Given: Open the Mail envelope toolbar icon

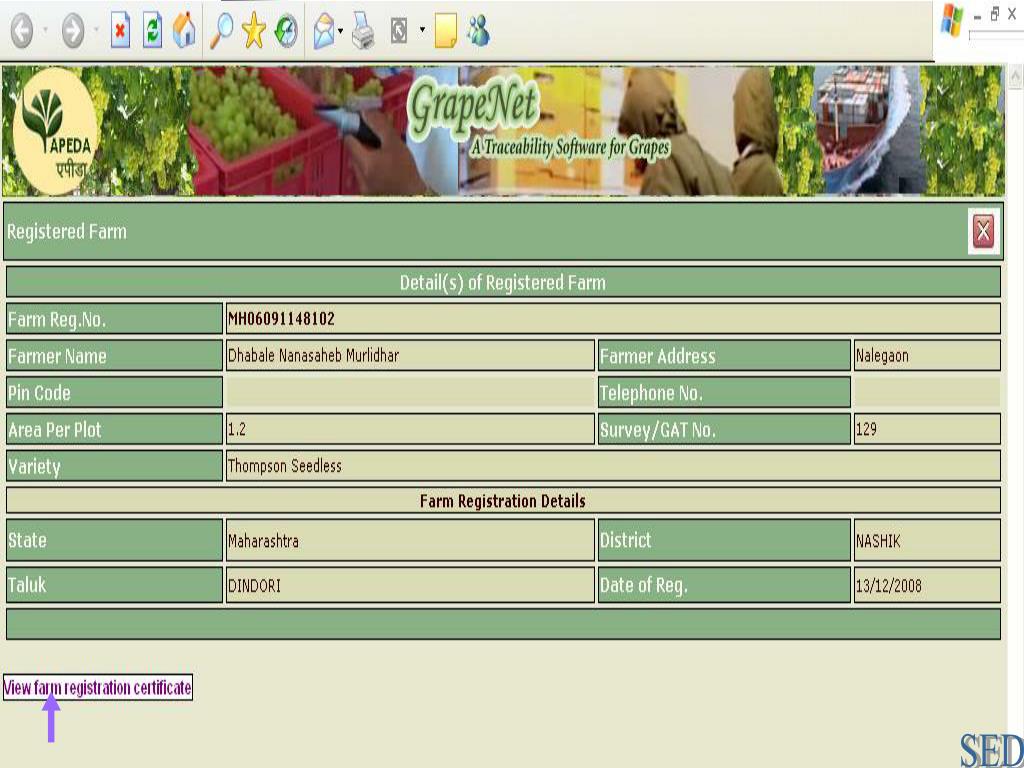Looking at the screenshot, I should click(324, 32).
